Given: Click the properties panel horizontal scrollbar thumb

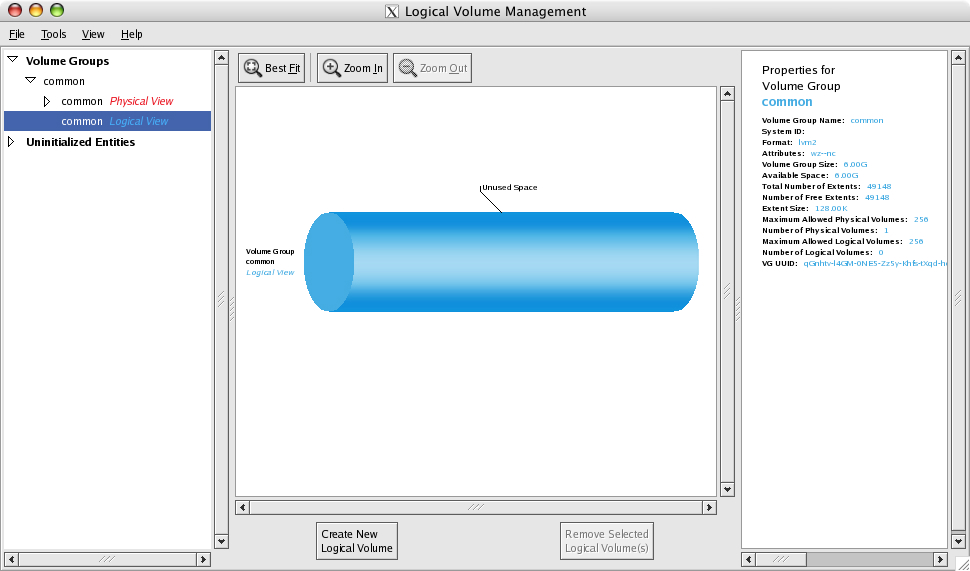Looking at the screenshot, I should coord(780,559).
